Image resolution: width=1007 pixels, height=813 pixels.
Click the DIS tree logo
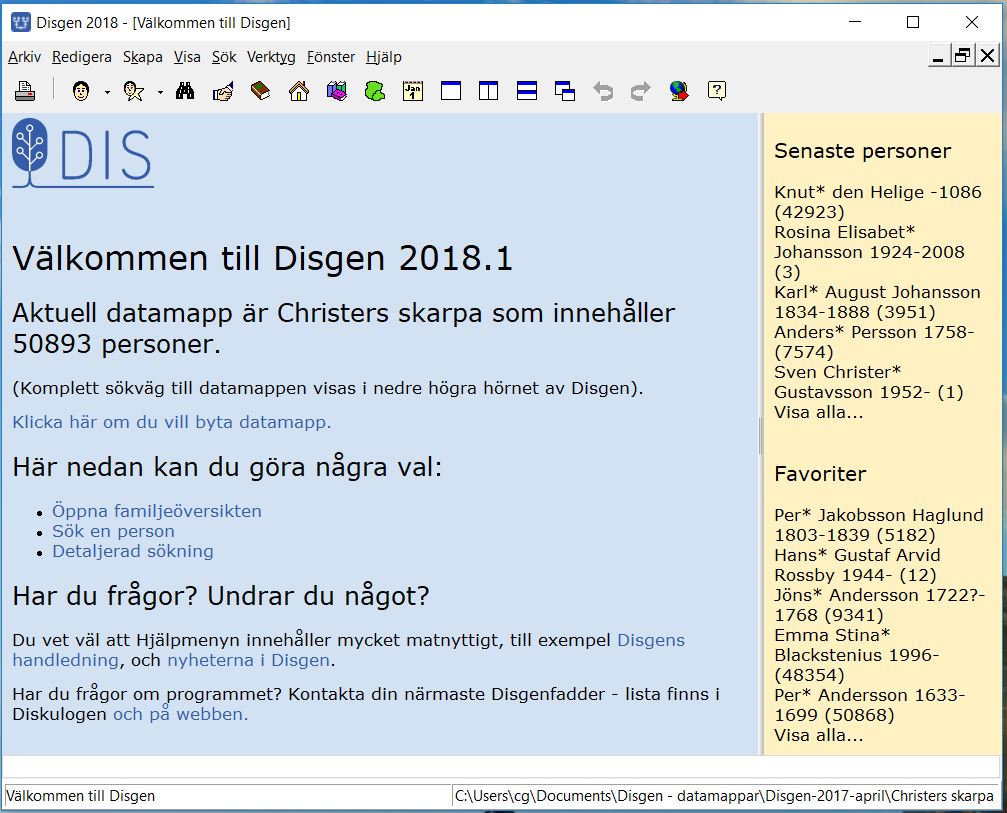coord(83,153)
